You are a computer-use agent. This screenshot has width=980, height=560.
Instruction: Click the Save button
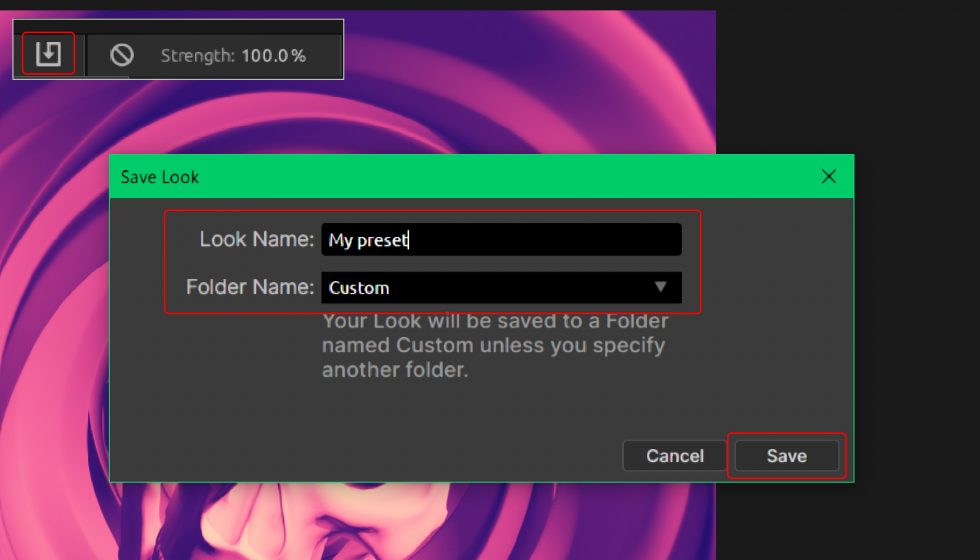[x=787, y=456]
